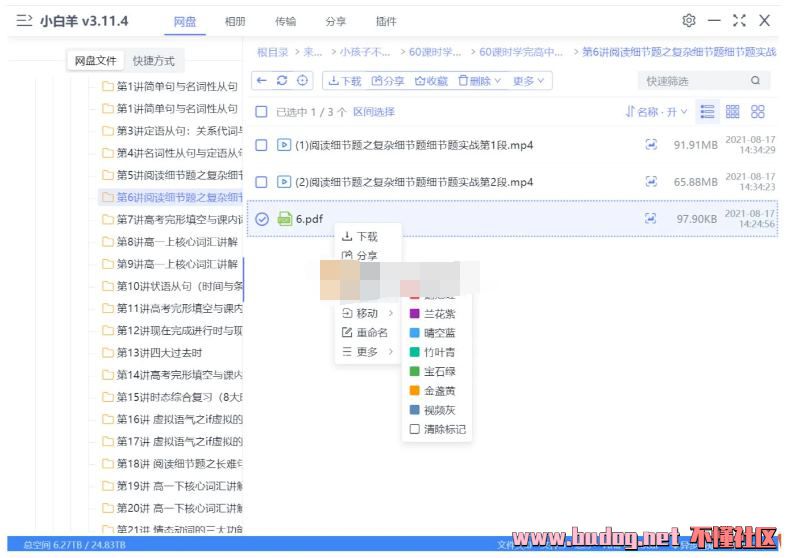Image resolution: width=786 pixels, height=558 pixels.
Task: Click the search magnifier icon
Action: (755, 81)
